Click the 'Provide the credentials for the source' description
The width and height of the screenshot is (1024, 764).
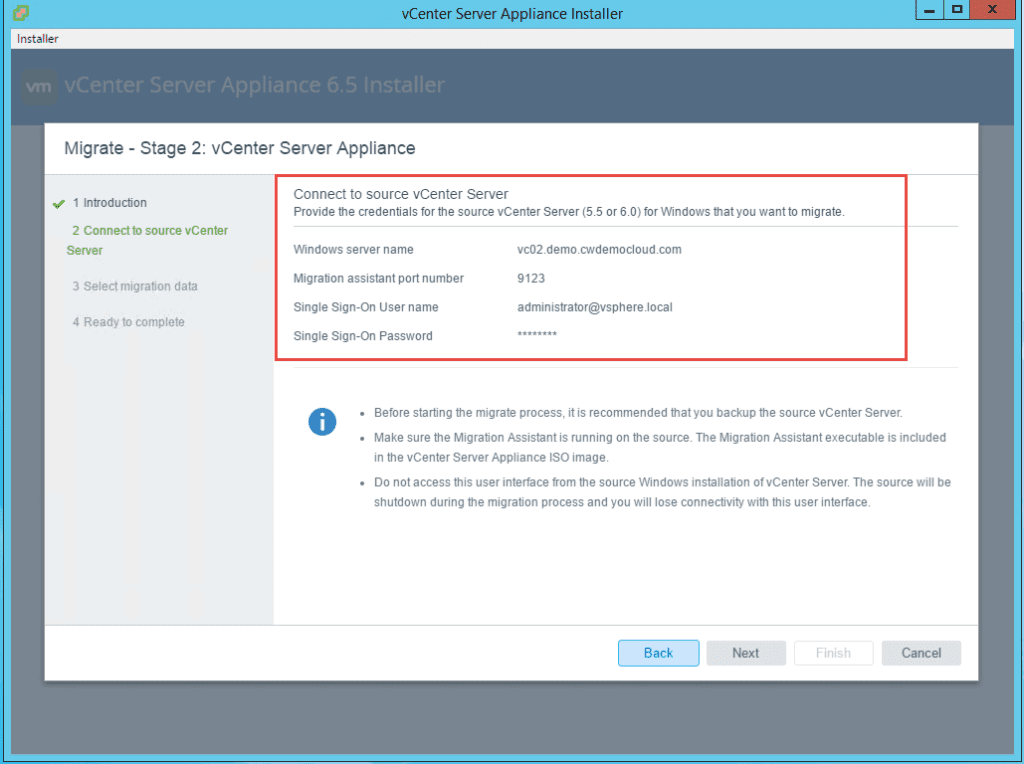tap(568, 212)
